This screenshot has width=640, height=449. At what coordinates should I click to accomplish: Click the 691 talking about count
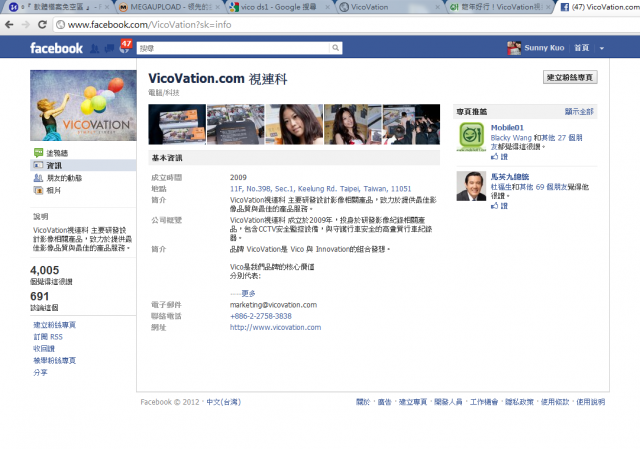click(x=40, y=296)
